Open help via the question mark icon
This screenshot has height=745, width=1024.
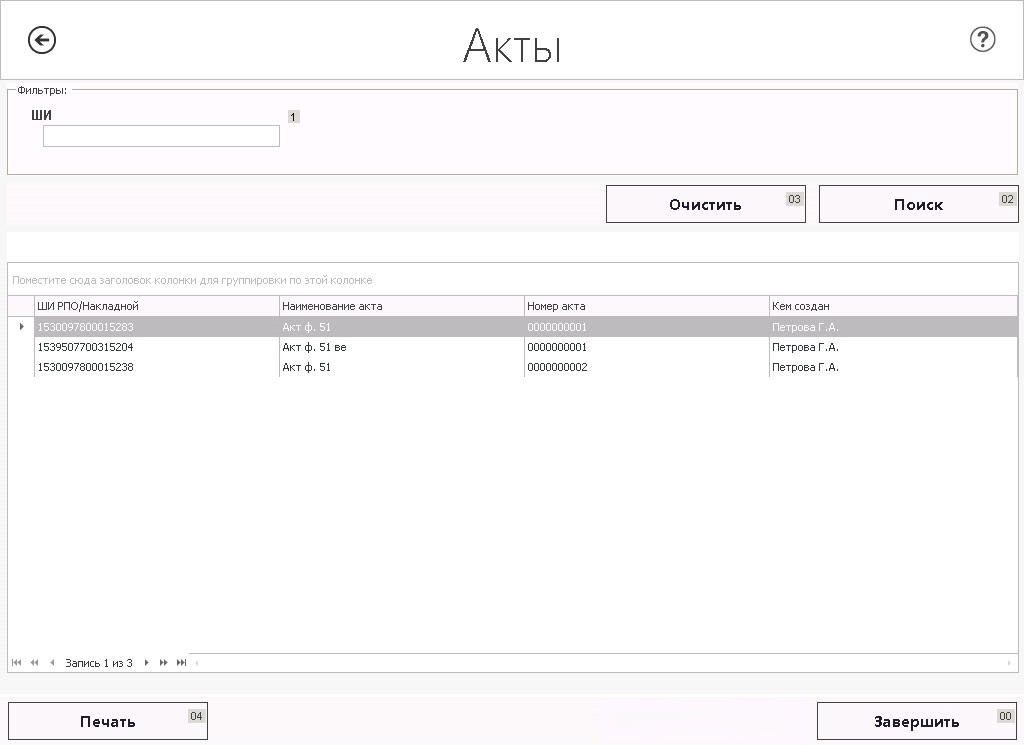(x=982, y=40)
